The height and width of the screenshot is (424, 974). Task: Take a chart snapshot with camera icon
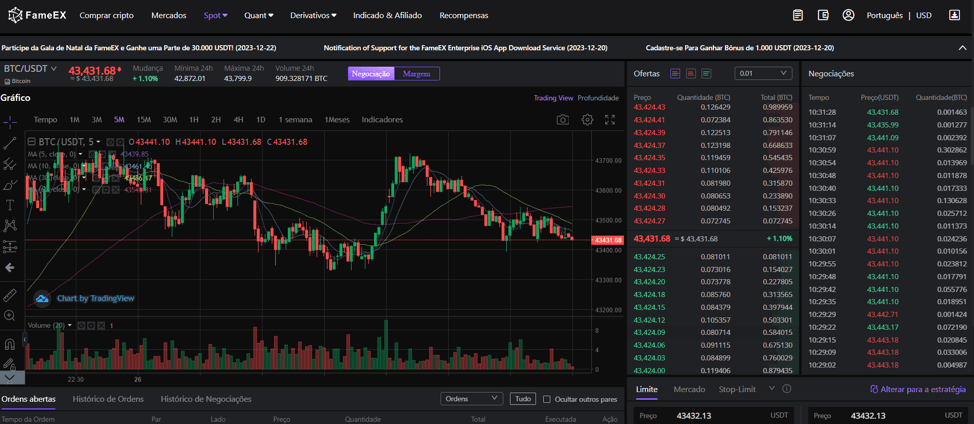pyautogui.click(x=562, y=120)
